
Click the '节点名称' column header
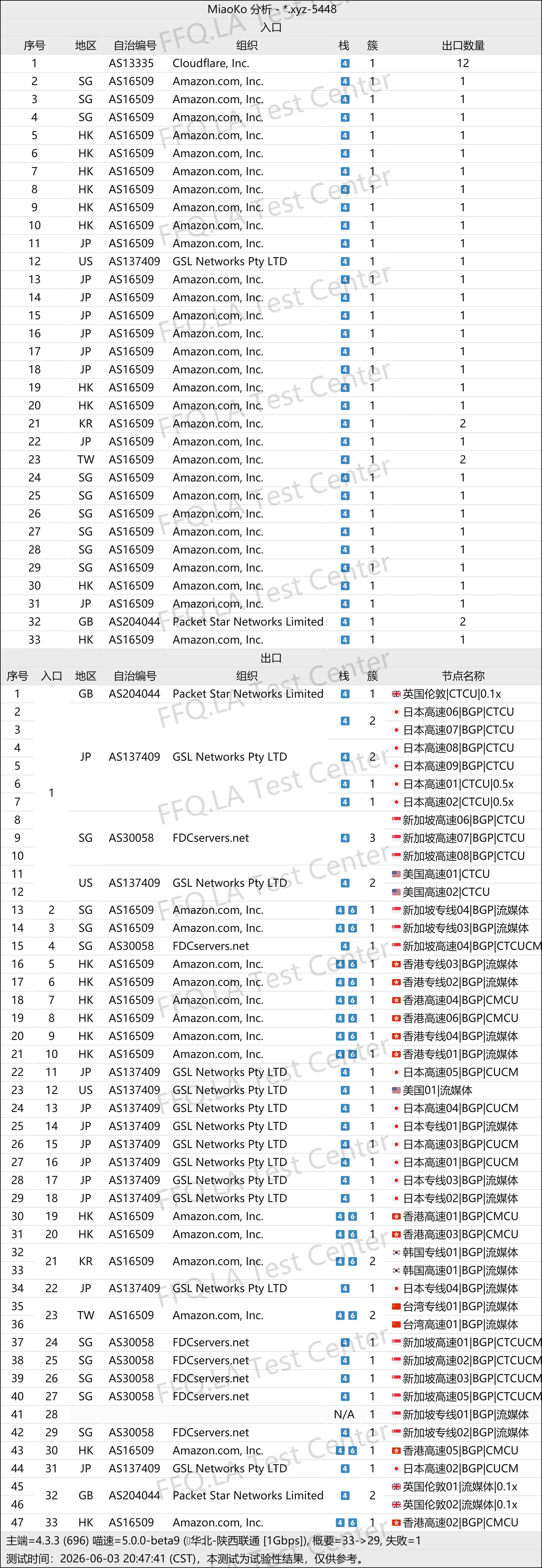(x=463, y=676)
